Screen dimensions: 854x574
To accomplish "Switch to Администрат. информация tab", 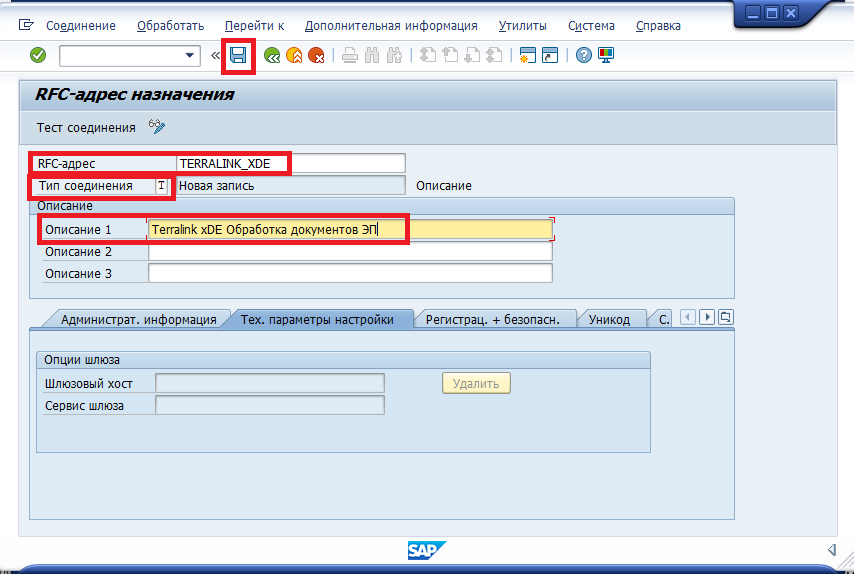I will point(138,320).
